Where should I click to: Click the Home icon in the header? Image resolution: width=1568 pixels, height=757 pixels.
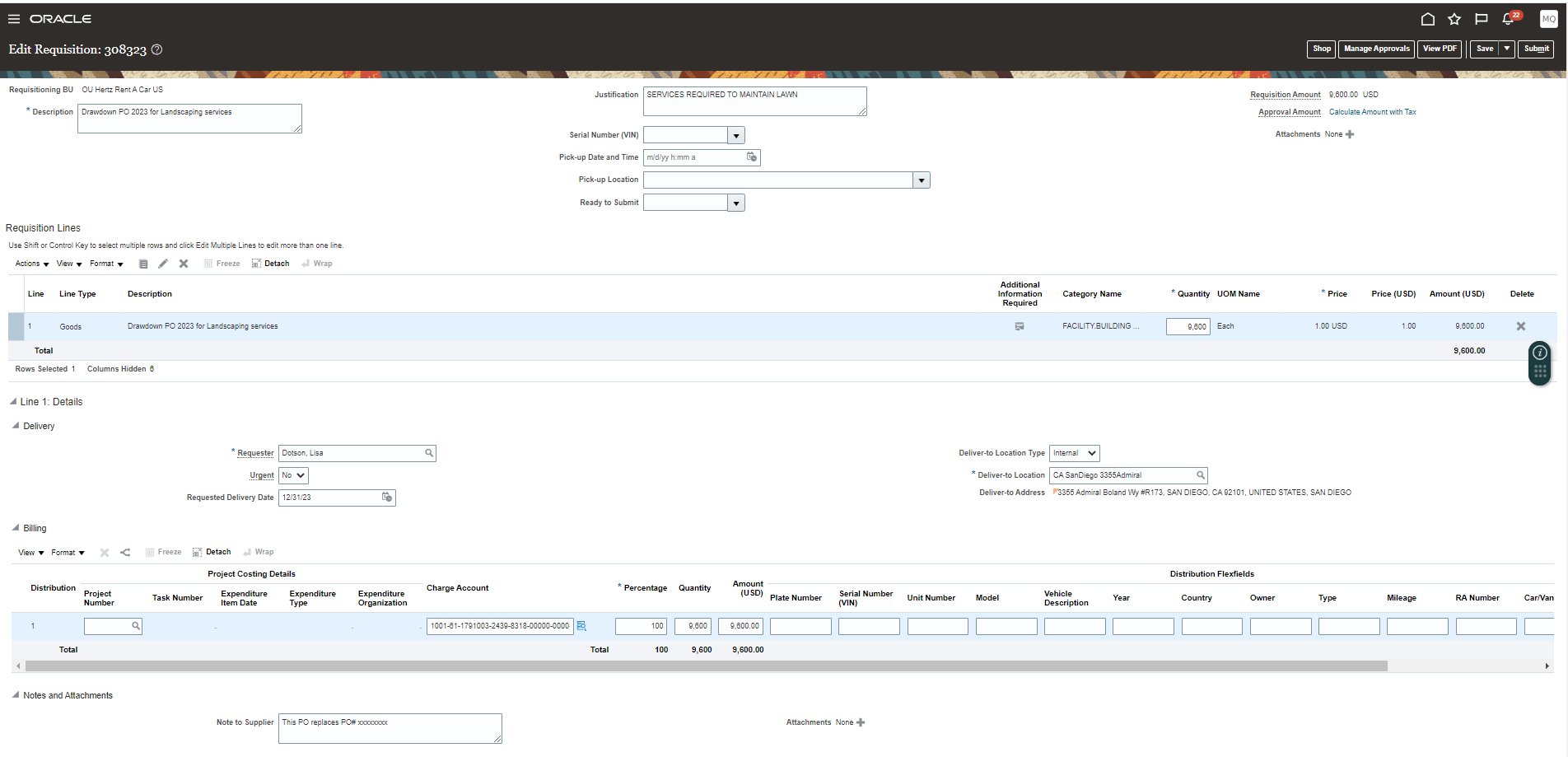[x=1428, y=18]
